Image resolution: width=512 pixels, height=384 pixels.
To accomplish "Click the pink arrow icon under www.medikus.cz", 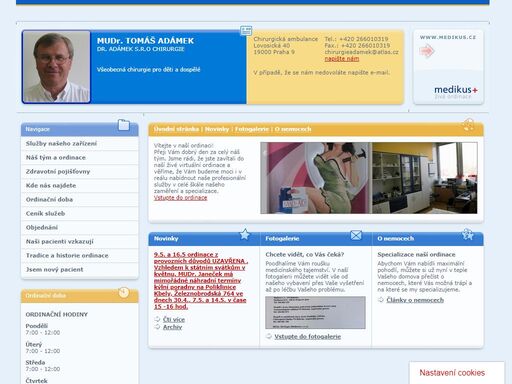I will [x=427, y=51].
